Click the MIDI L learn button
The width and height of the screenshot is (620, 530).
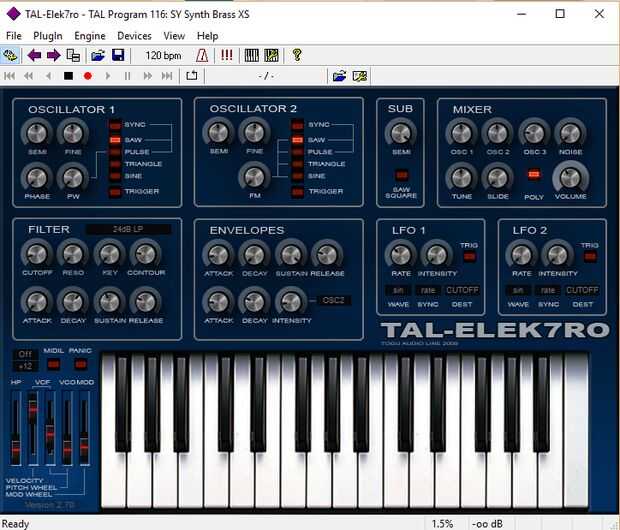54,364
